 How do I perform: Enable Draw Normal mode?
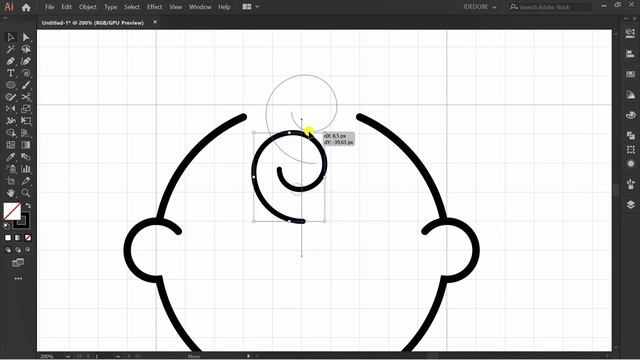point(8,250)
